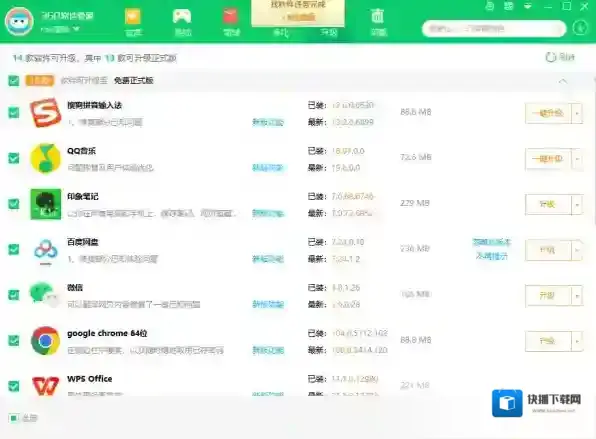This screenshot has width=596, height=439.
Task: Uncheck the QQ音乐 checkbox
Action: 14,158
